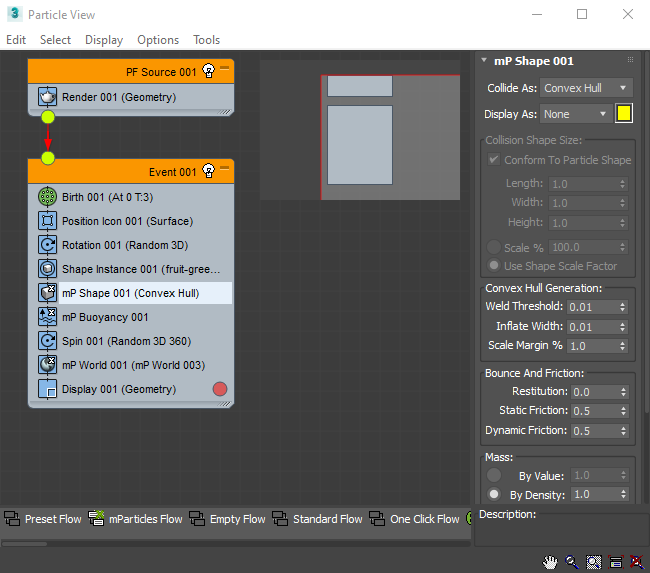This screenshot has height=573, width=650.
Task: Click the PF Source 001 title bar
Action: pyautogui.click(x=131, y=71)
